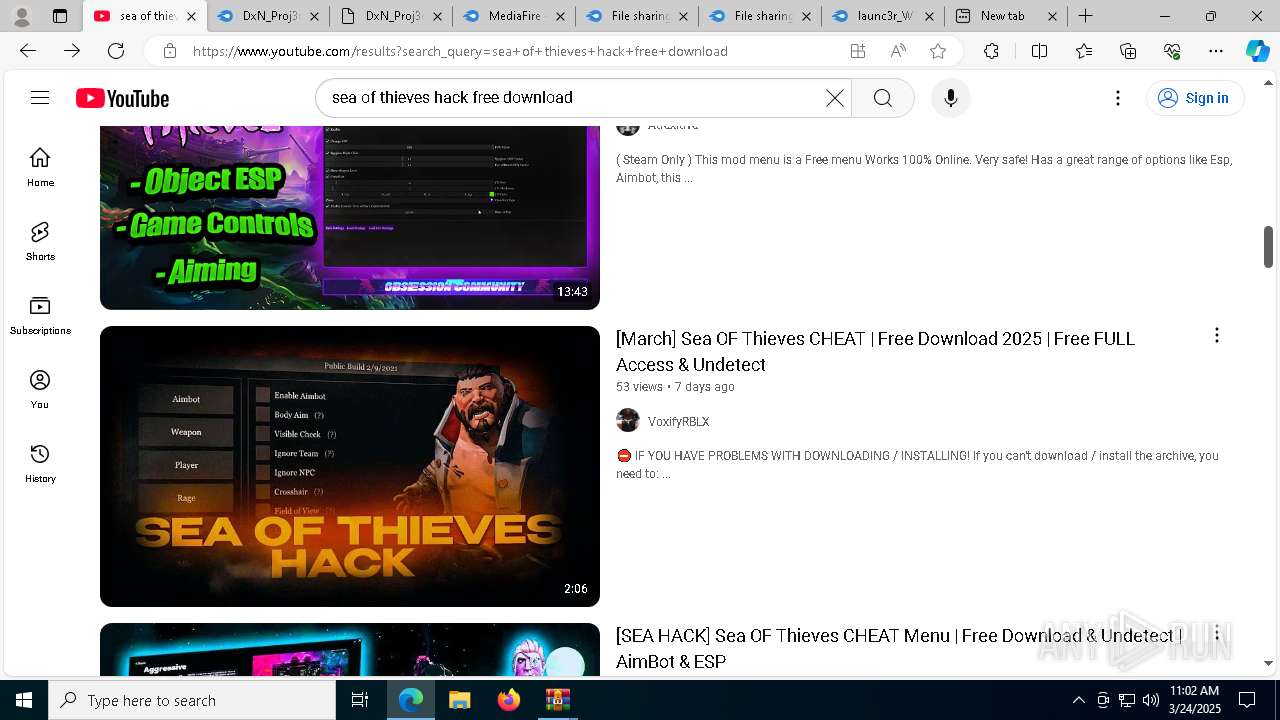
Task: Clear the search query with X
Action: point(835,97)
